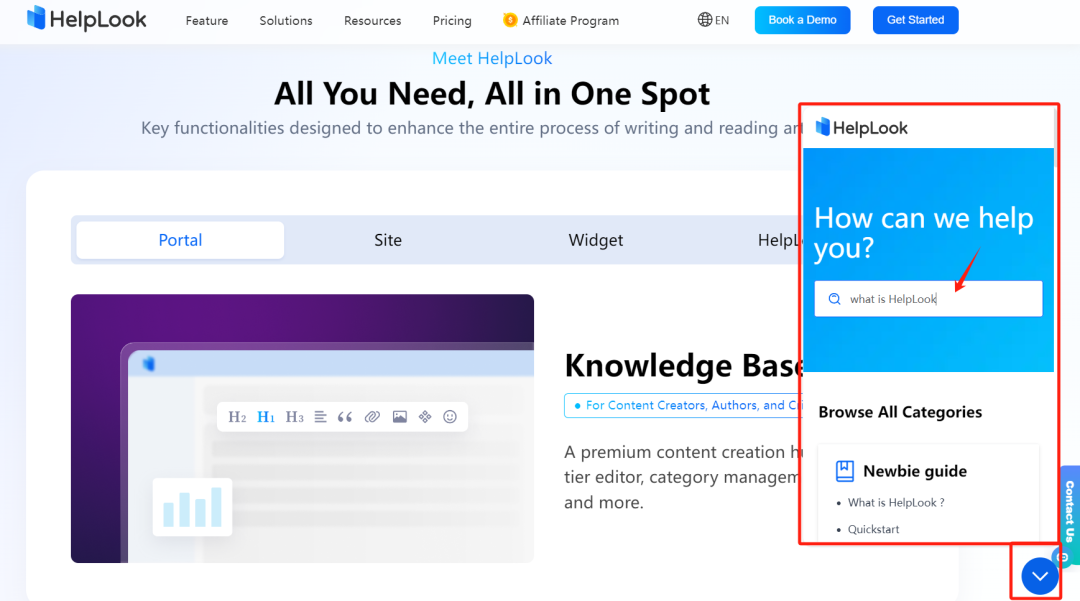Click the insert link icon in editor toolbar
Screen dimensions: 1080x601
[373, 417]
